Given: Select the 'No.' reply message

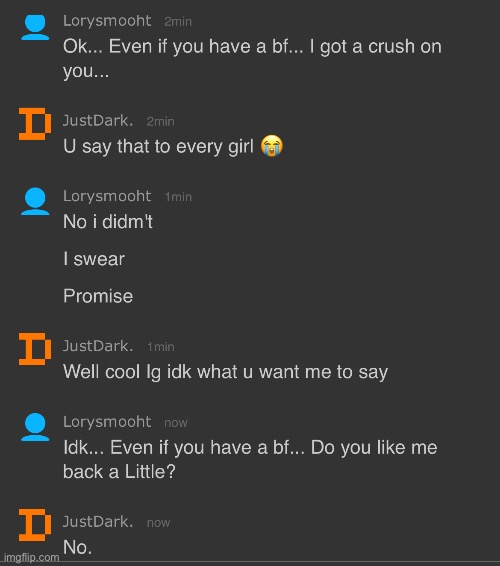Looking at the screenshot, I should pos(77,547).
